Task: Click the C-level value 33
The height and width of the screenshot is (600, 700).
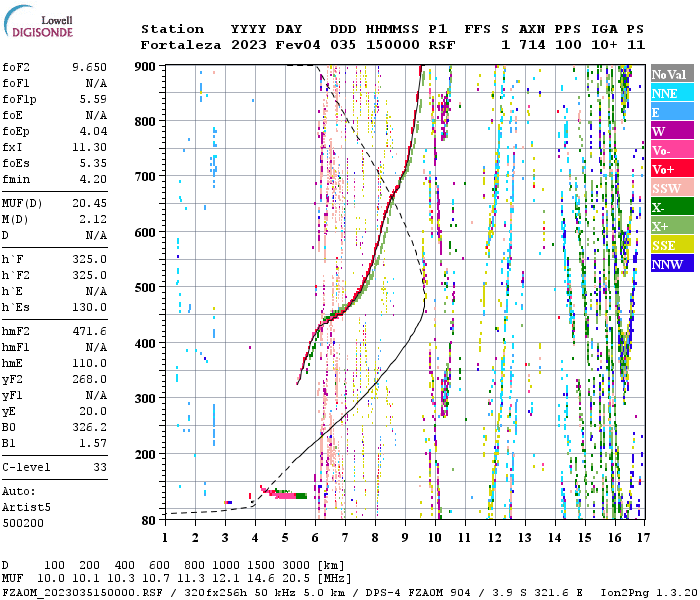Action: click(100, 467)
